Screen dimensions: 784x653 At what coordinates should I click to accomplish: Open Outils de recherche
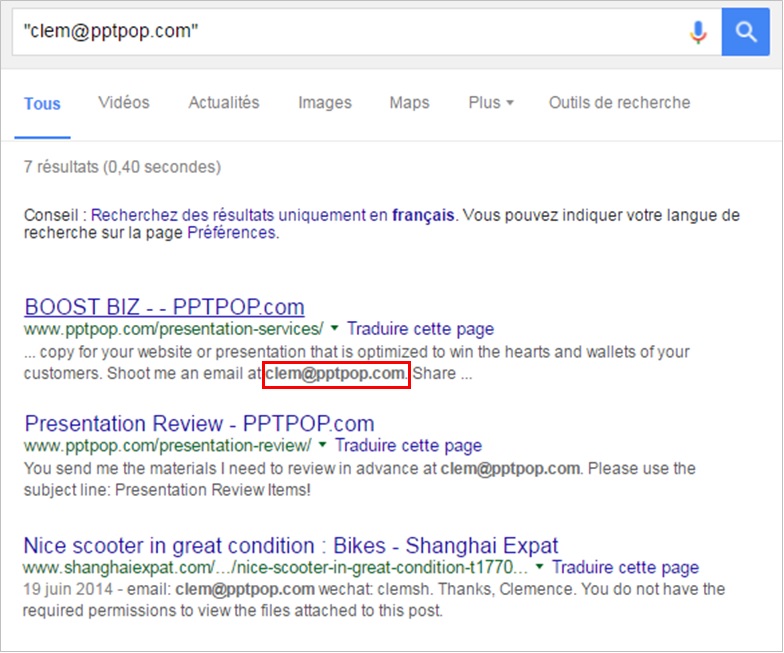point(620,102)
